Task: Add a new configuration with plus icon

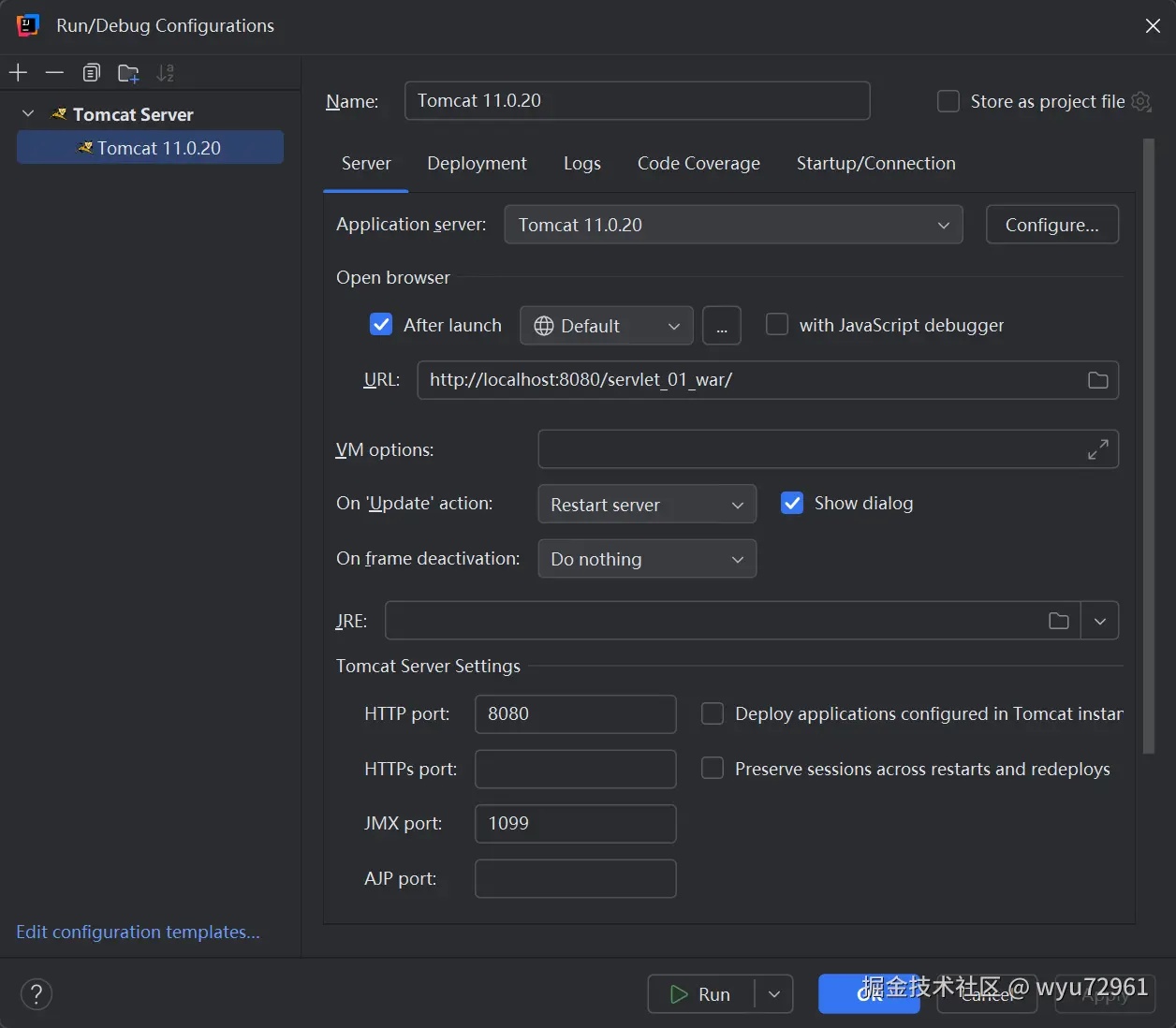Action: coord(19,73)
